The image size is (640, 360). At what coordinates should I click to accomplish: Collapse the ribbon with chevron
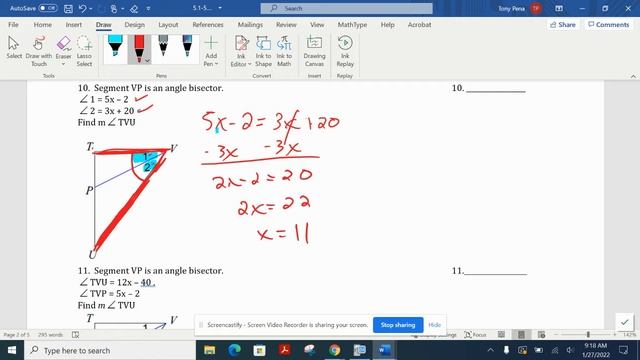633,76
